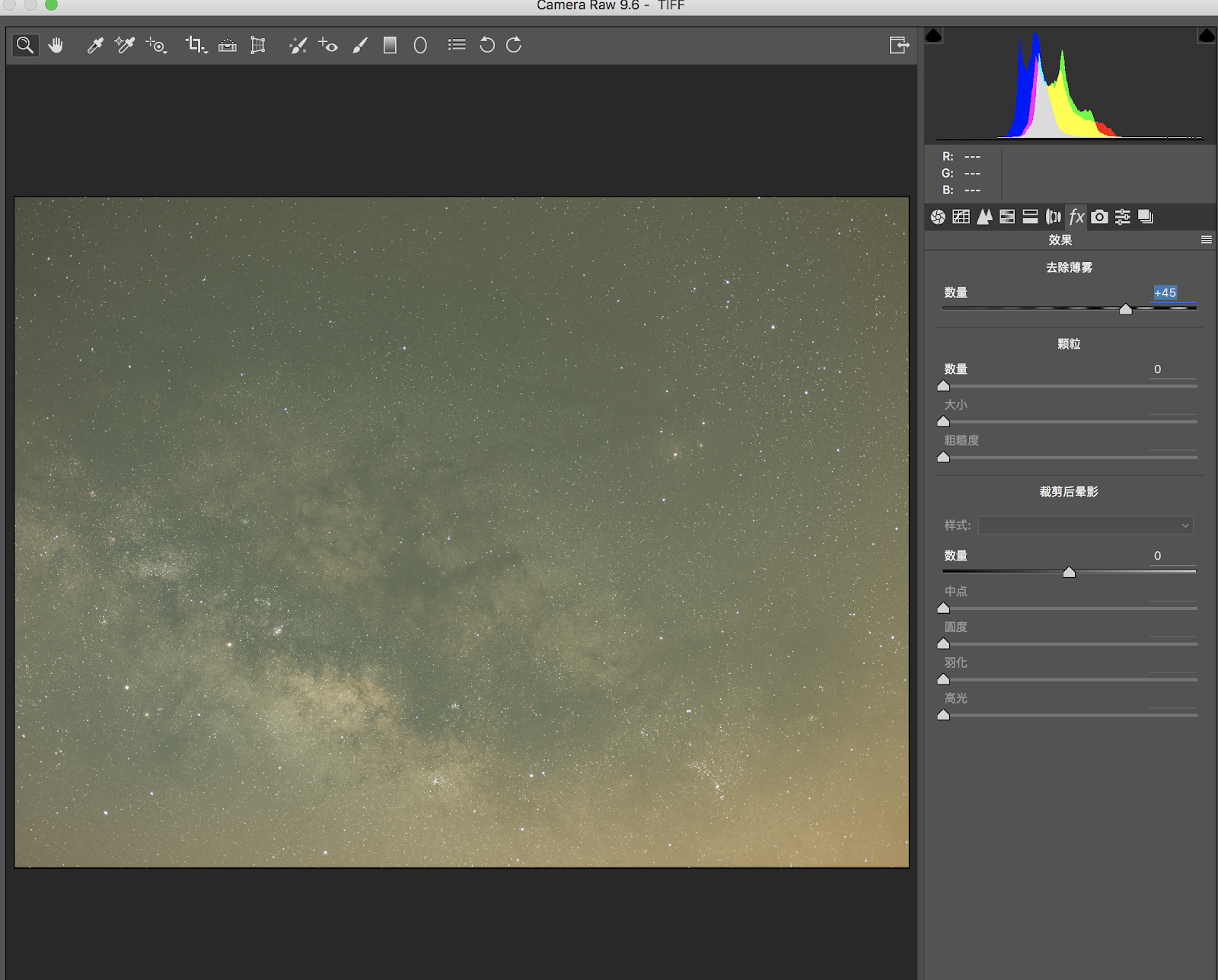The width and height of the screenshot is (1218, 980).
Task: Click the 裁剪后晕影 数量 value field
Action: 1173,556
